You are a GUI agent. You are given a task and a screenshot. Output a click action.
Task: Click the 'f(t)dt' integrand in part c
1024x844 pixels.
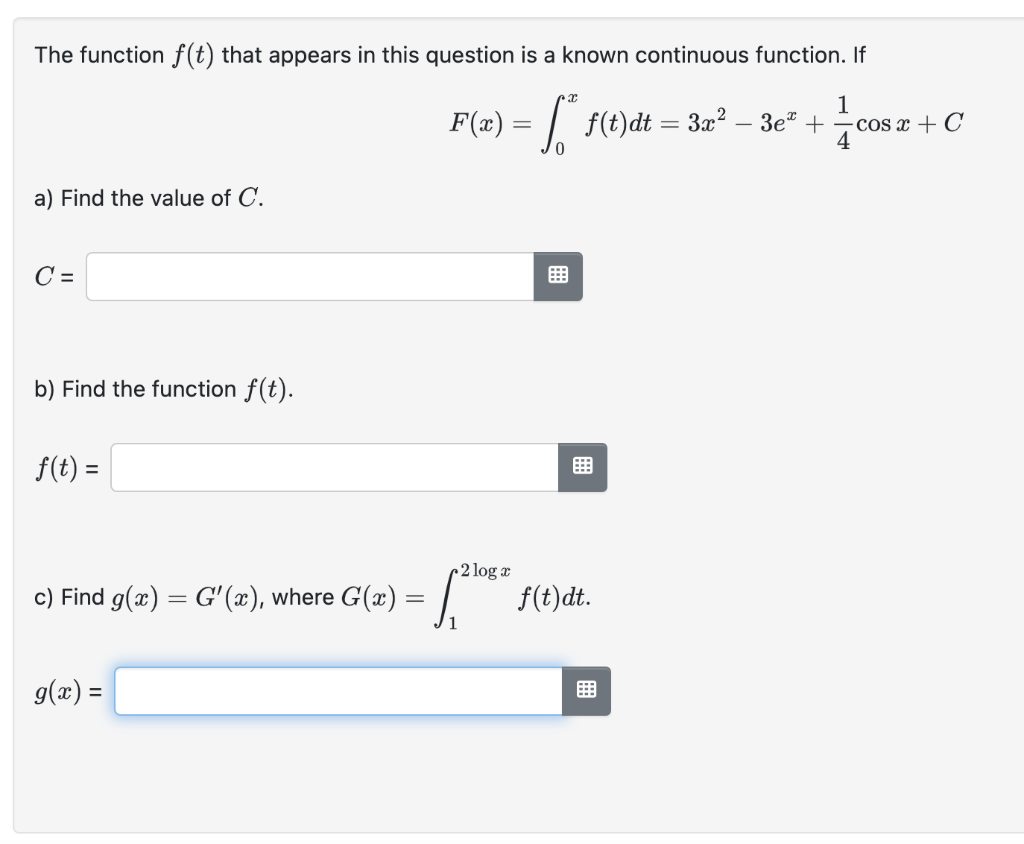click(x=554, y=597)
